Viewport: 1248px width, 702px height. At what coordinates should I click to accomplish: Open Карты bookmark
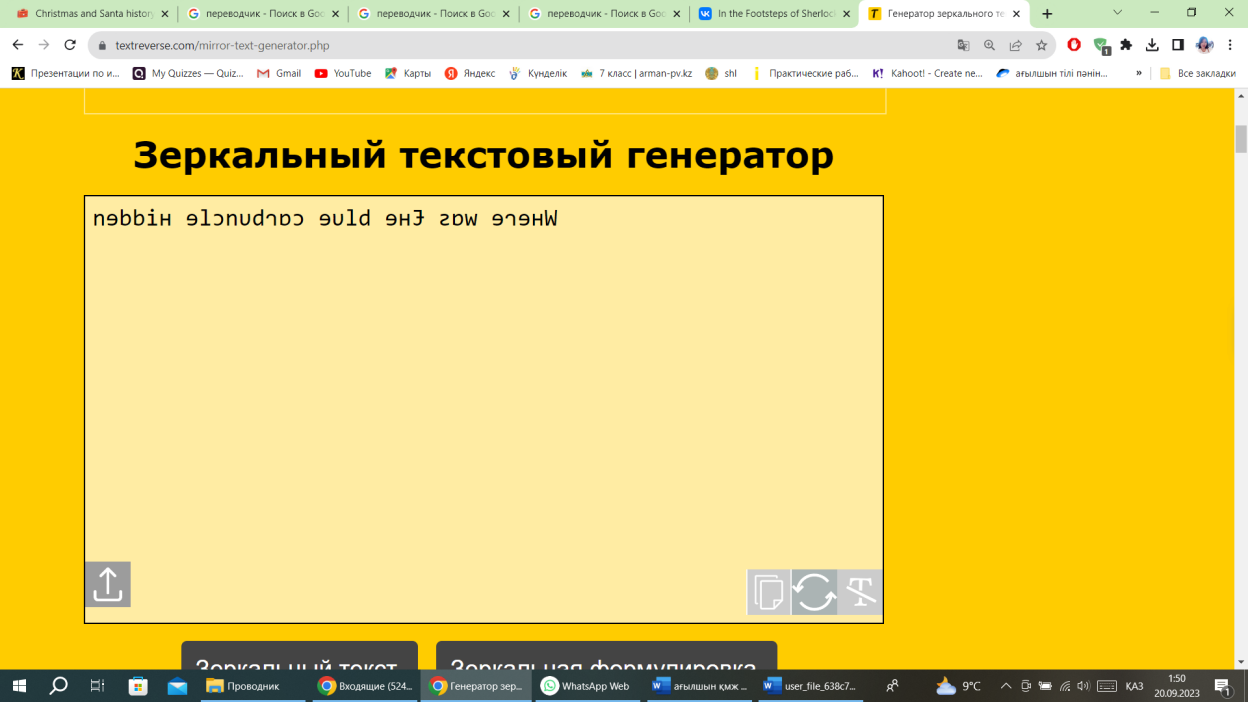tap(408, 73)
